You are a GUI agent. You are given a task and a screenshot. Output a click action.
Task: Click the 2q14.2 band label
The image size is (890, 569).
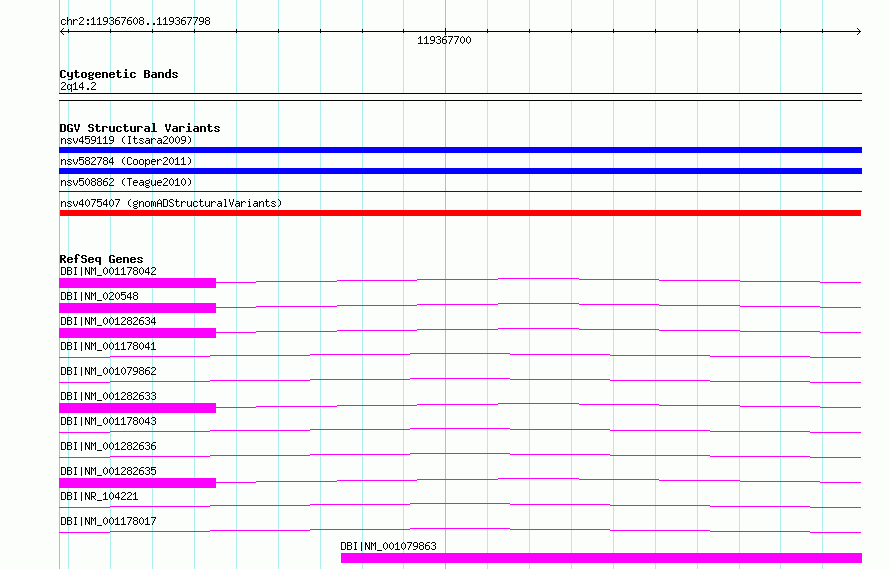pyautogui.click(x=78, y=86)
